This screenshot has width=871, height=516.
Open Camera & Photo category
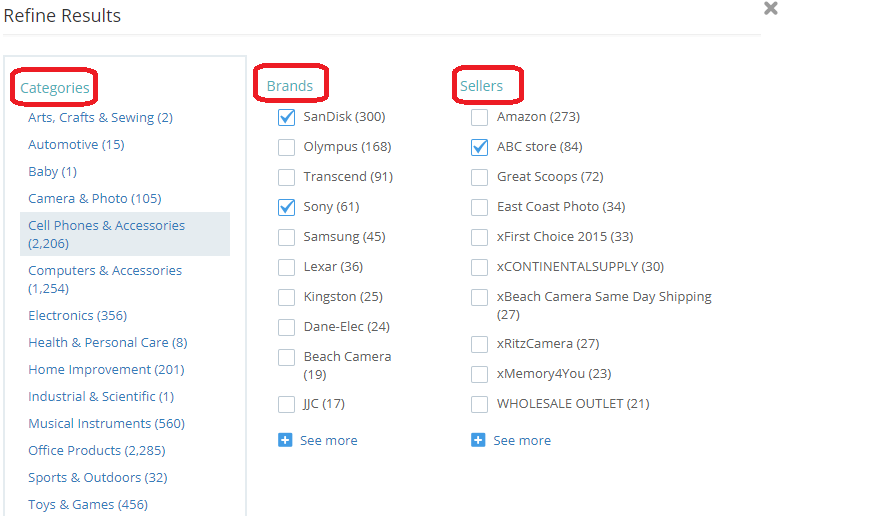tap(94, 198)
